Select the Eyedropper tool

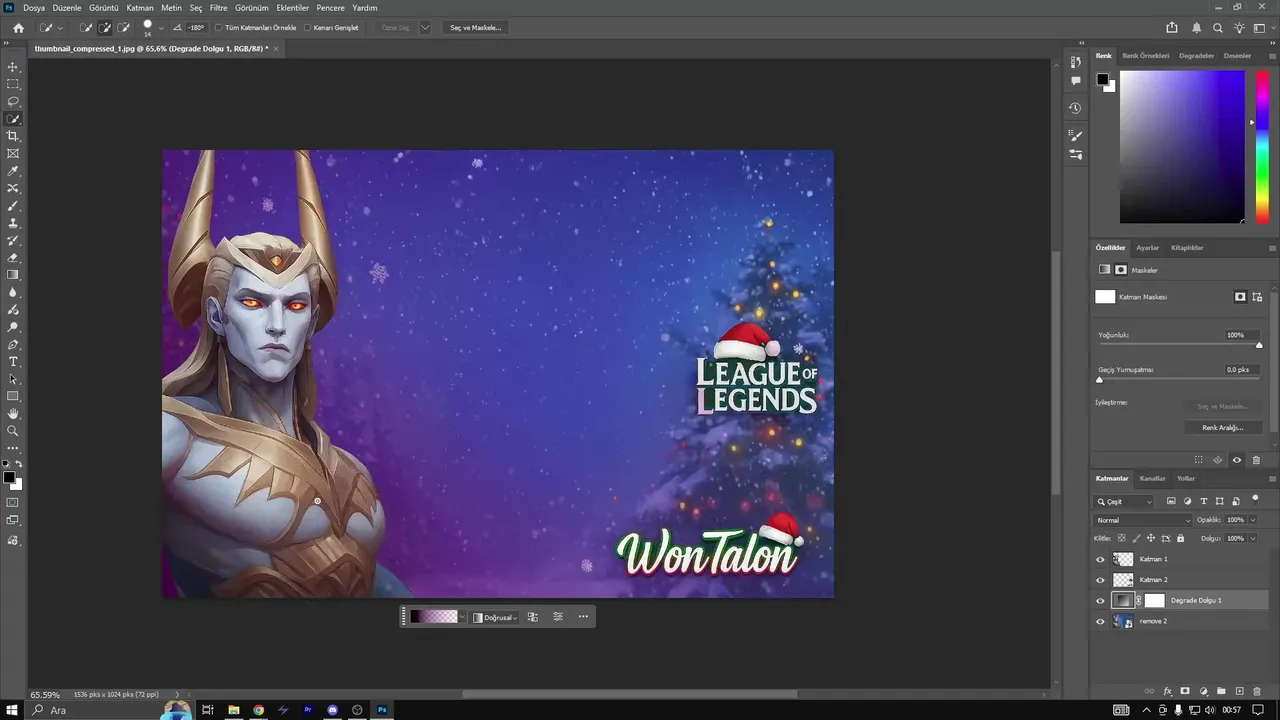click(x=13, y=171)
